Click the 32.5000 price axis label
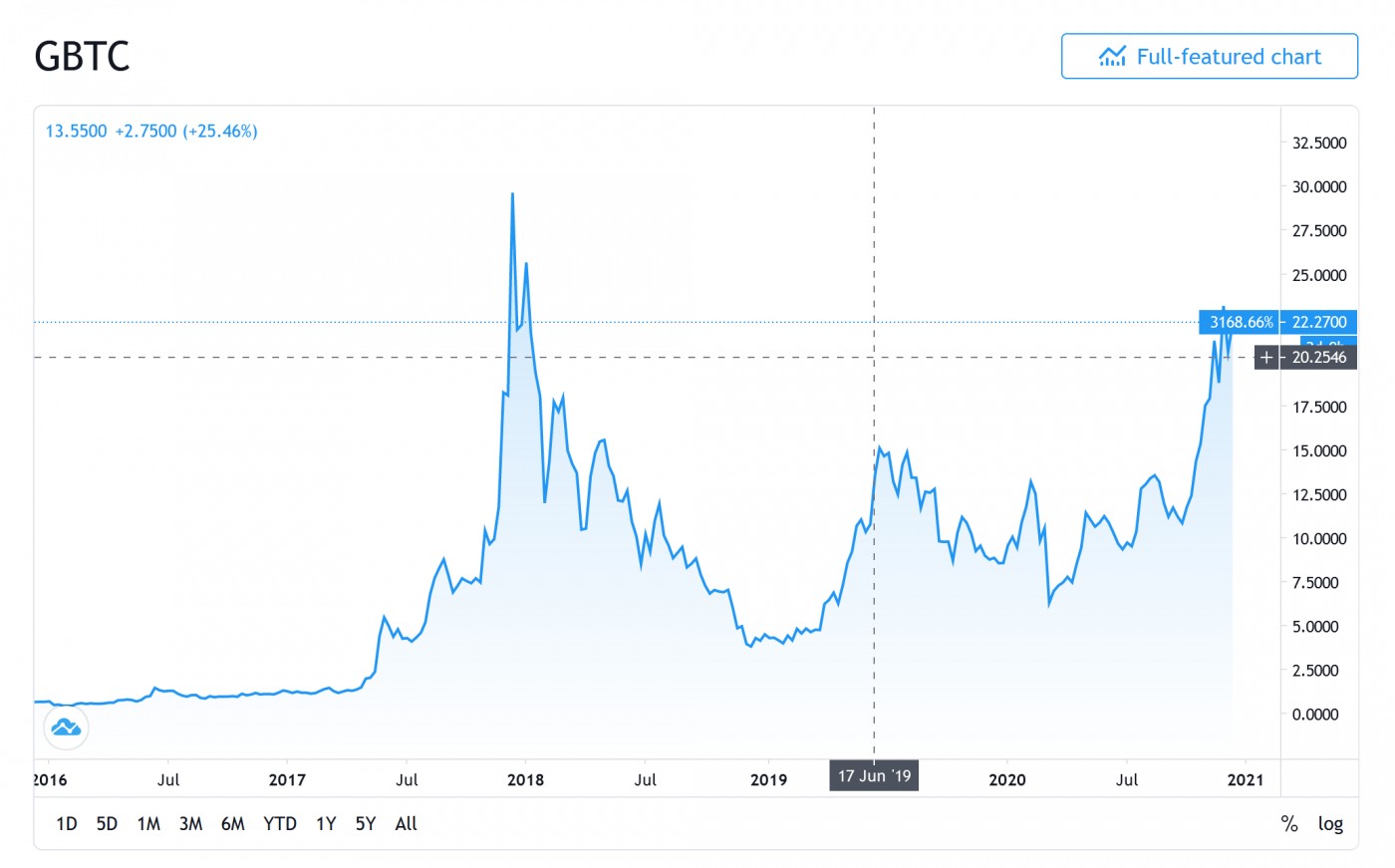This screenshot has height=868, width=1395. point(1319,143)
